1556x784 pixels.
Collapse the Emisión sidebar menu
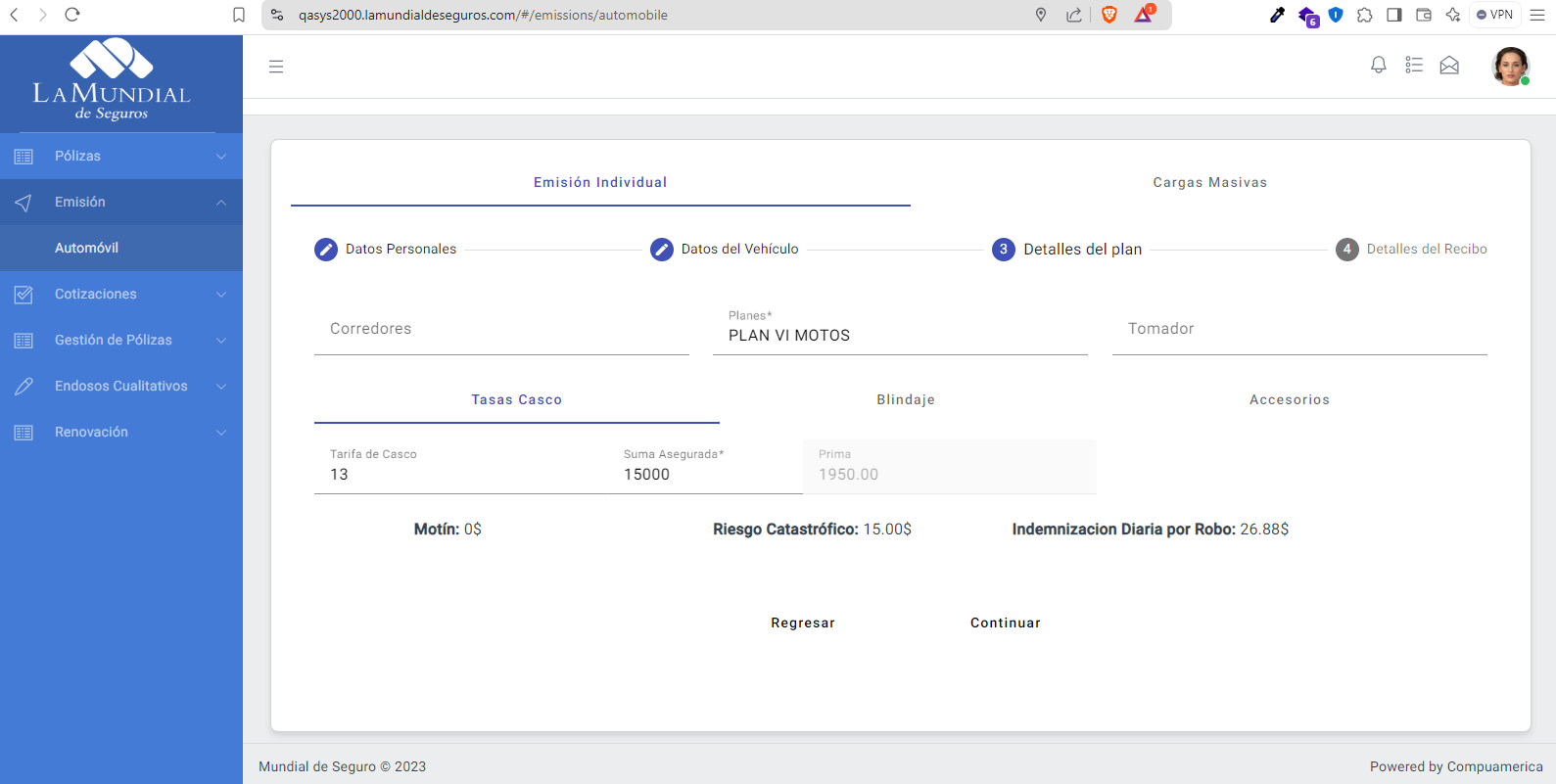tap(121, 203)
